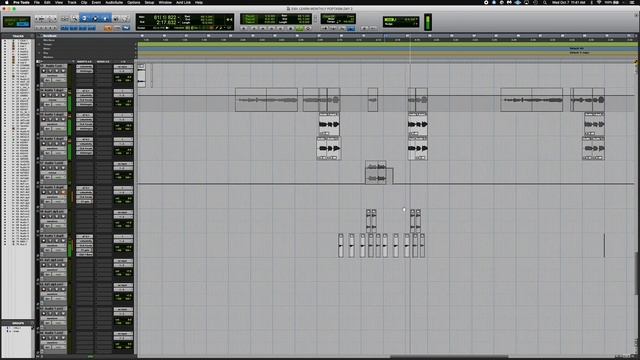This screenshot has width=640, height=360.
Task: Click the horizontal scrollbar thumb at bottom
Action: click(449, 357)
